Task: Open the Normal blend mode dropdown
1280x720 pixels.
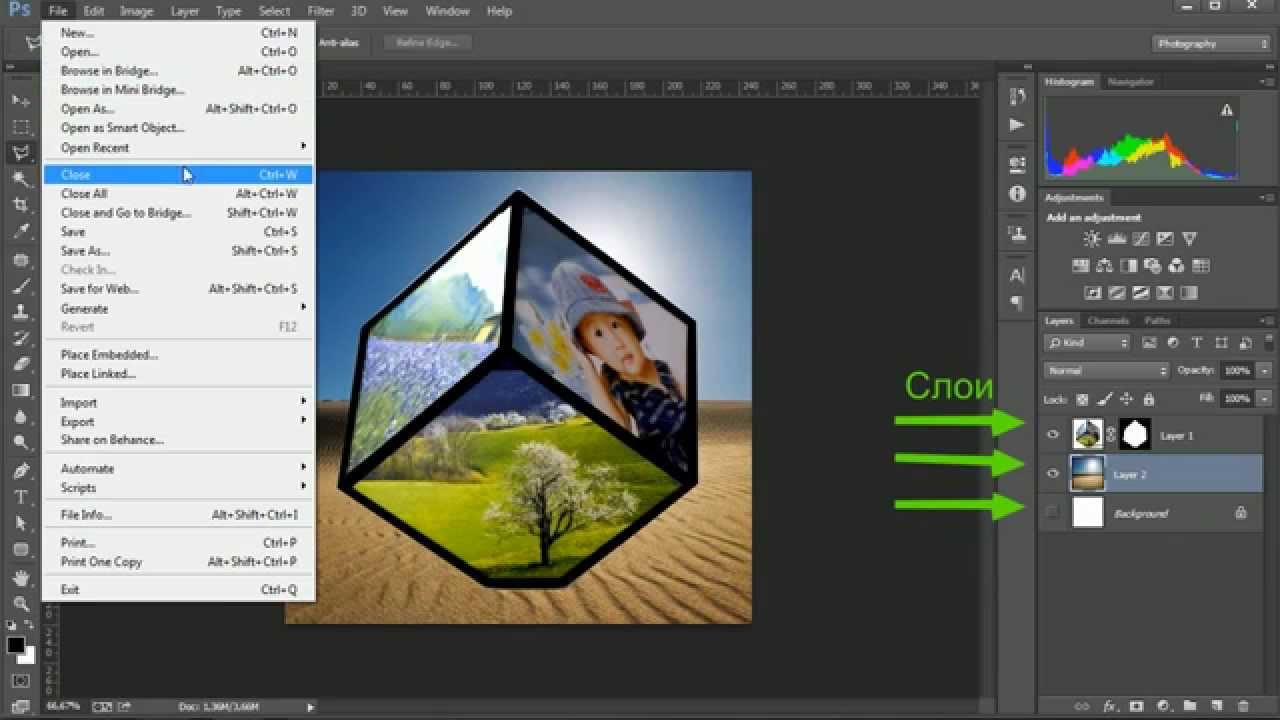Action: point(1106,370)
